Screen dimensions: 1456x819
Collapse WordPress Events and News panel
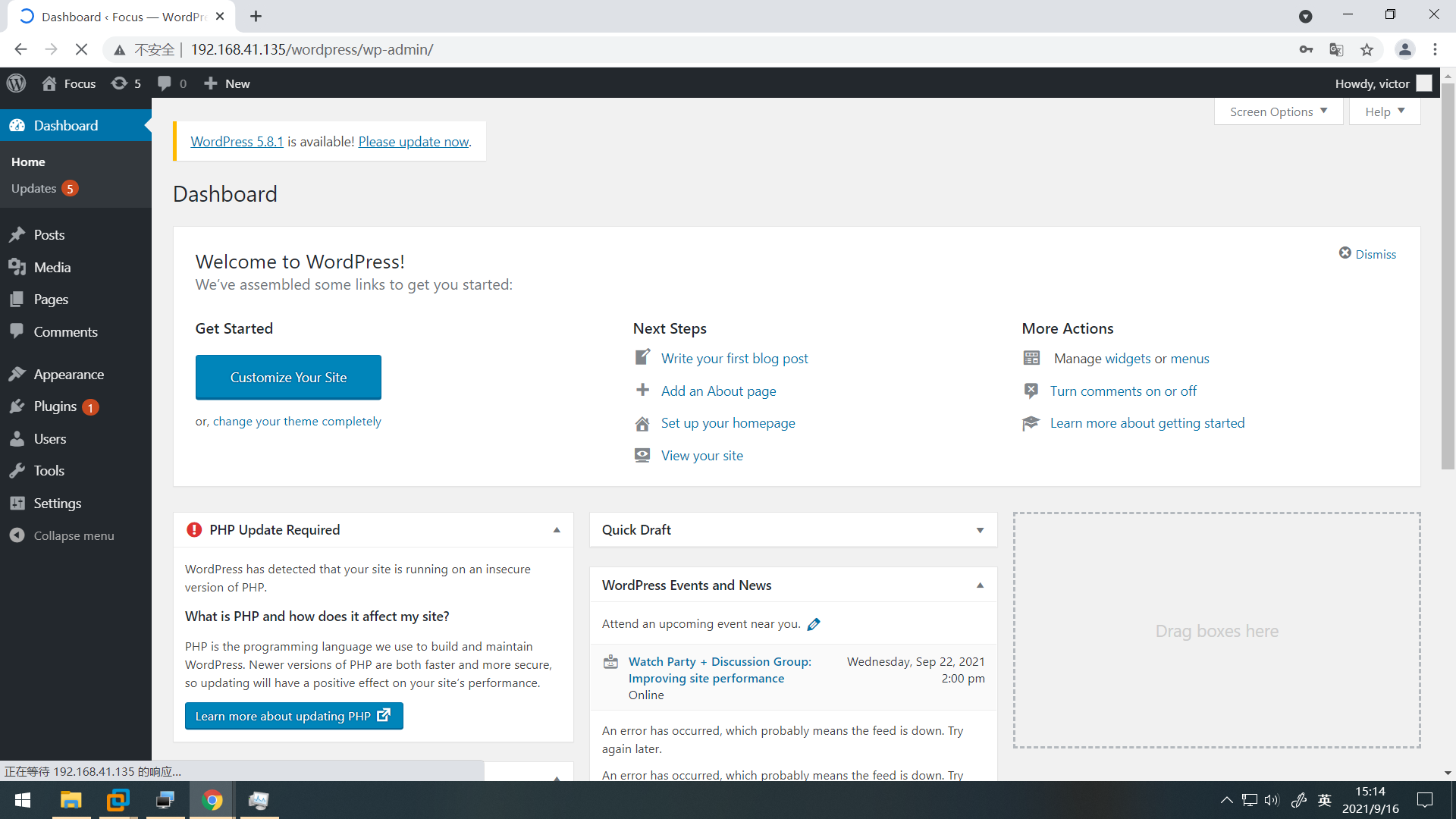point(980,585)
